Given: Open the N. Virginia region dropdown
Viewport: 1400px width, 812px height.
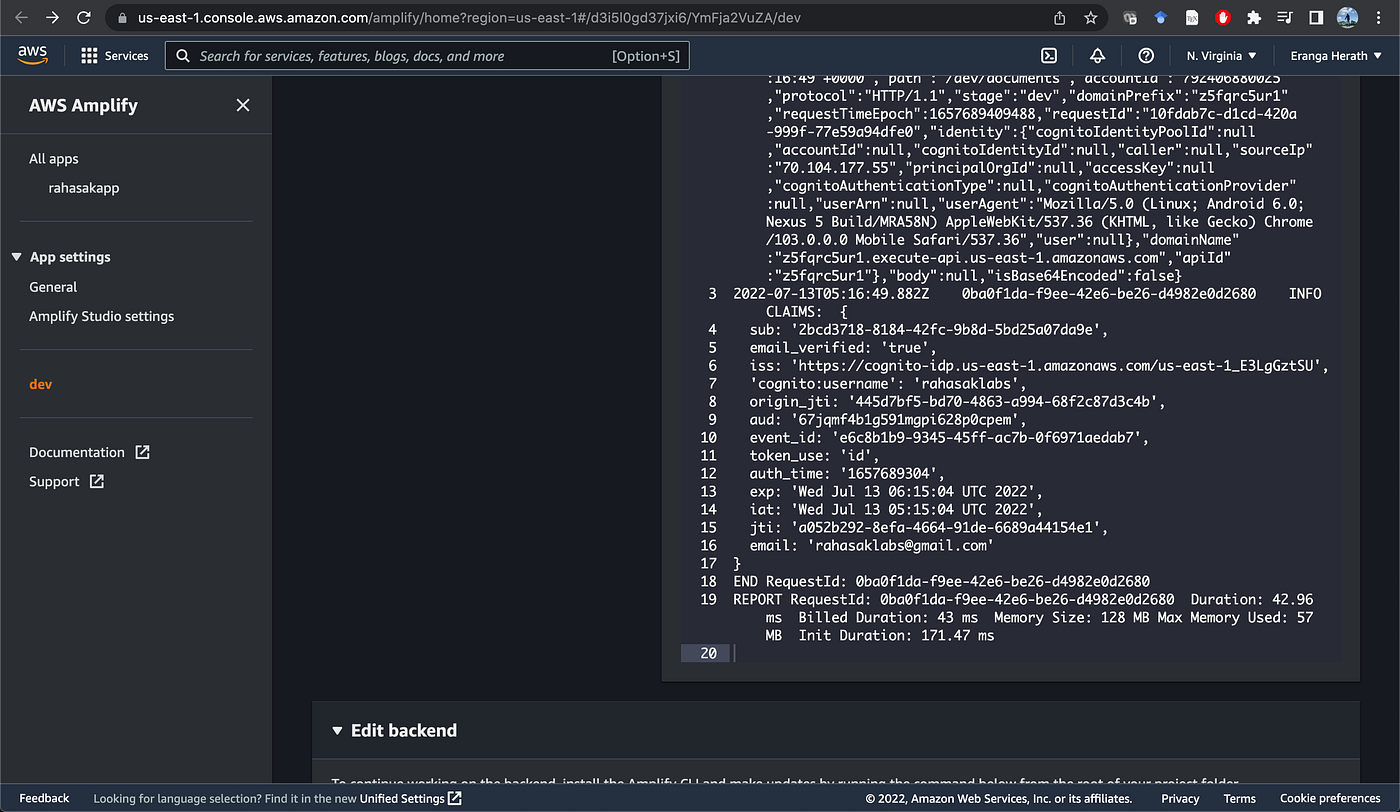Looking at the screenshot, I should pyautogui.click(x=1222, y=56).
